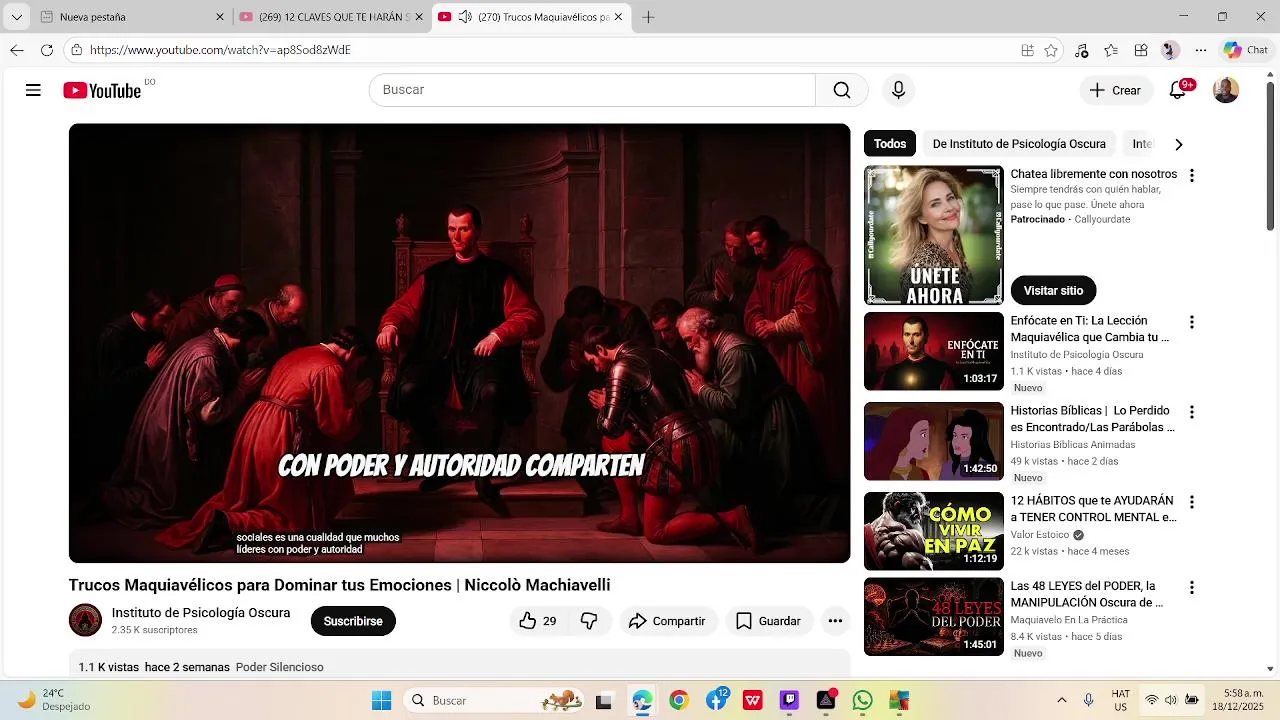Image resolution: width=1280 pixels, height=720 pixels.
Task: Expand the browser tab list dropdown
Action: tap(17, 17)
